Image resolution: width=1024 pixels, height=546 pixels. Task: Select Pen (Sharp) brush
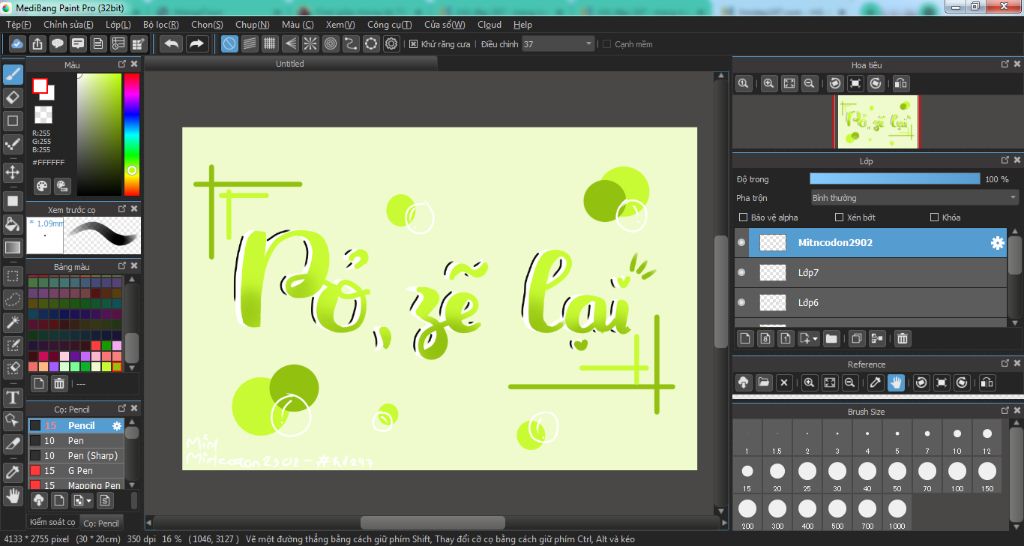coord(76,455)
